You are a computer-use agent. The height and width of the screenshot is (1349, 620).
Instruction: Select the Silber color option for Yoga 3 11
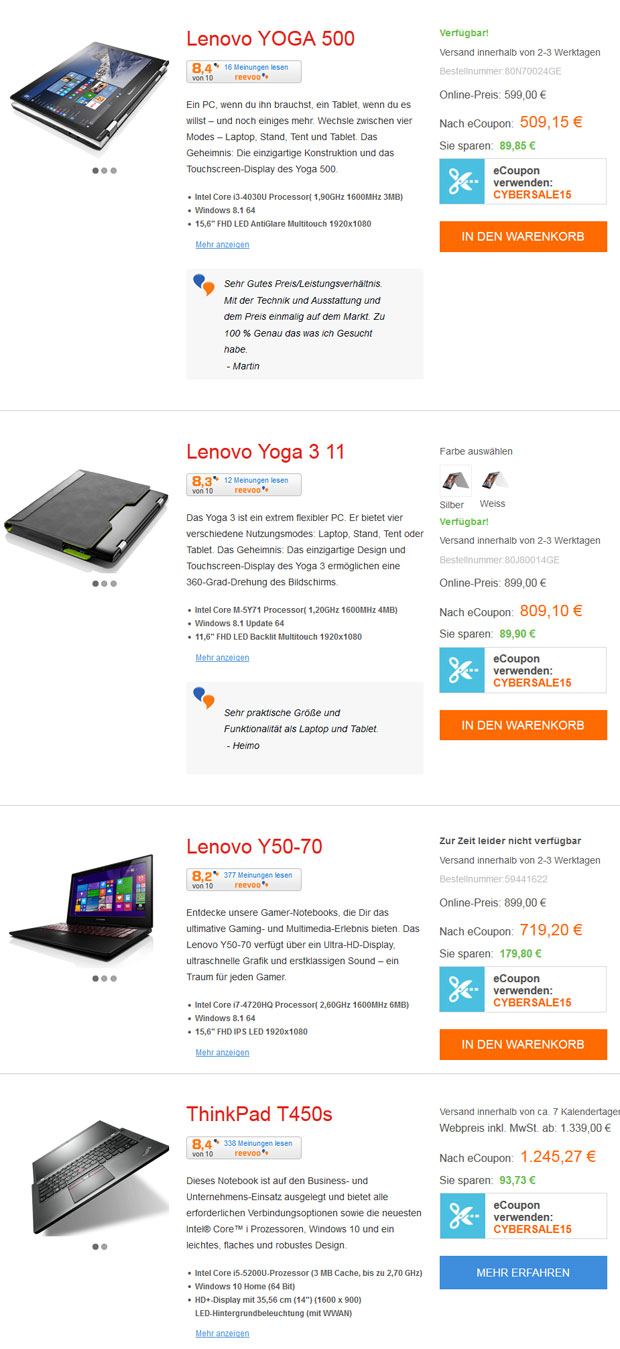coord(456,480)
